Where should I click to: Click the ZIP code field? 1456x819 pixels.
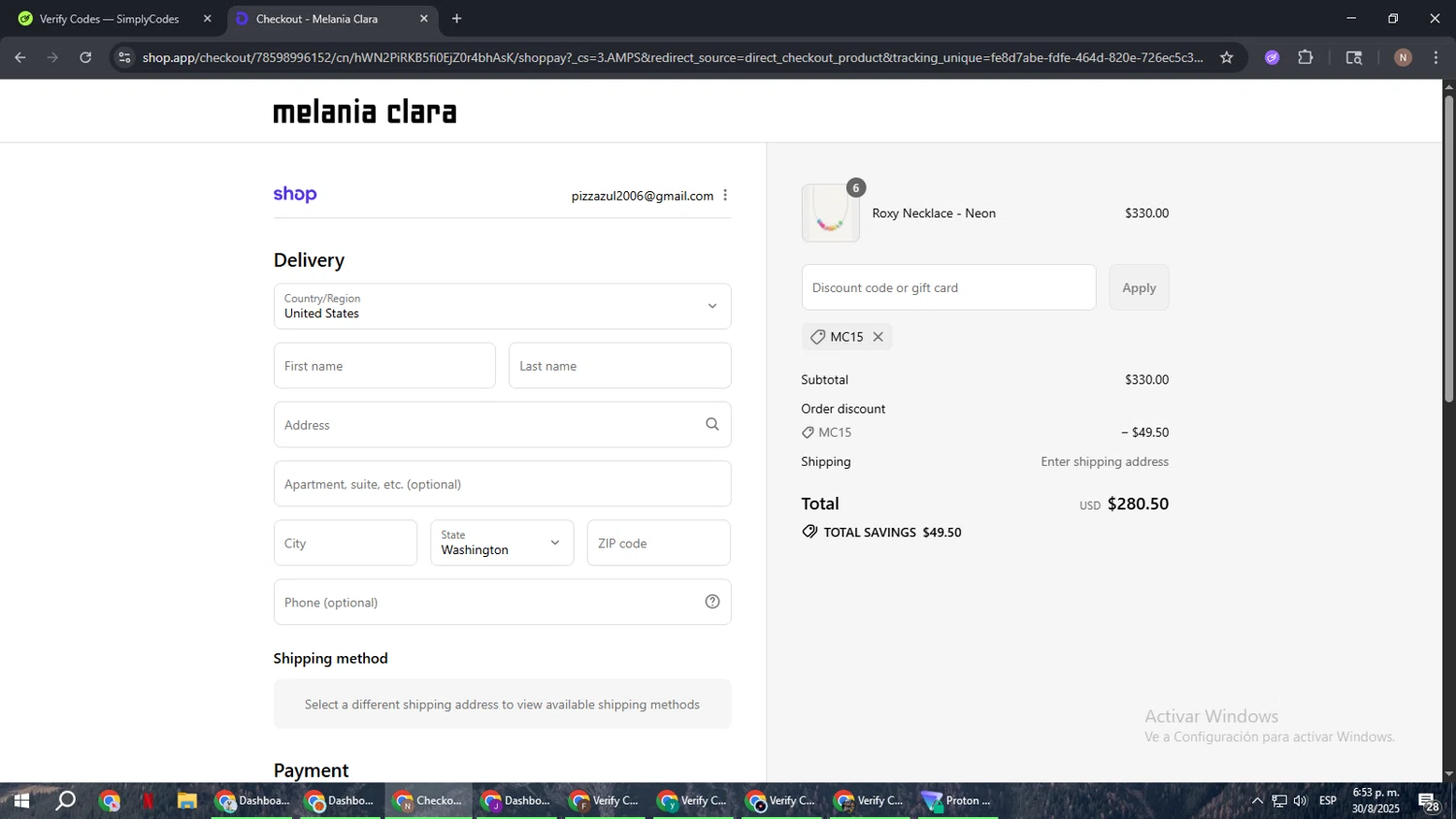[x=658, y=542]
